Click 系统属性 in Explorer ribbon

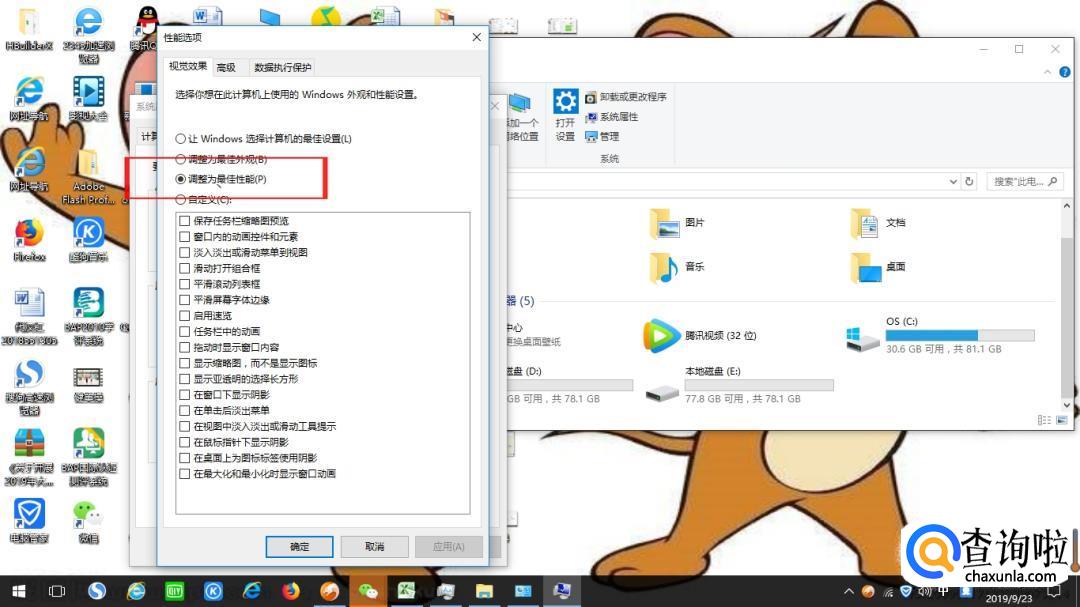point(612,117)
